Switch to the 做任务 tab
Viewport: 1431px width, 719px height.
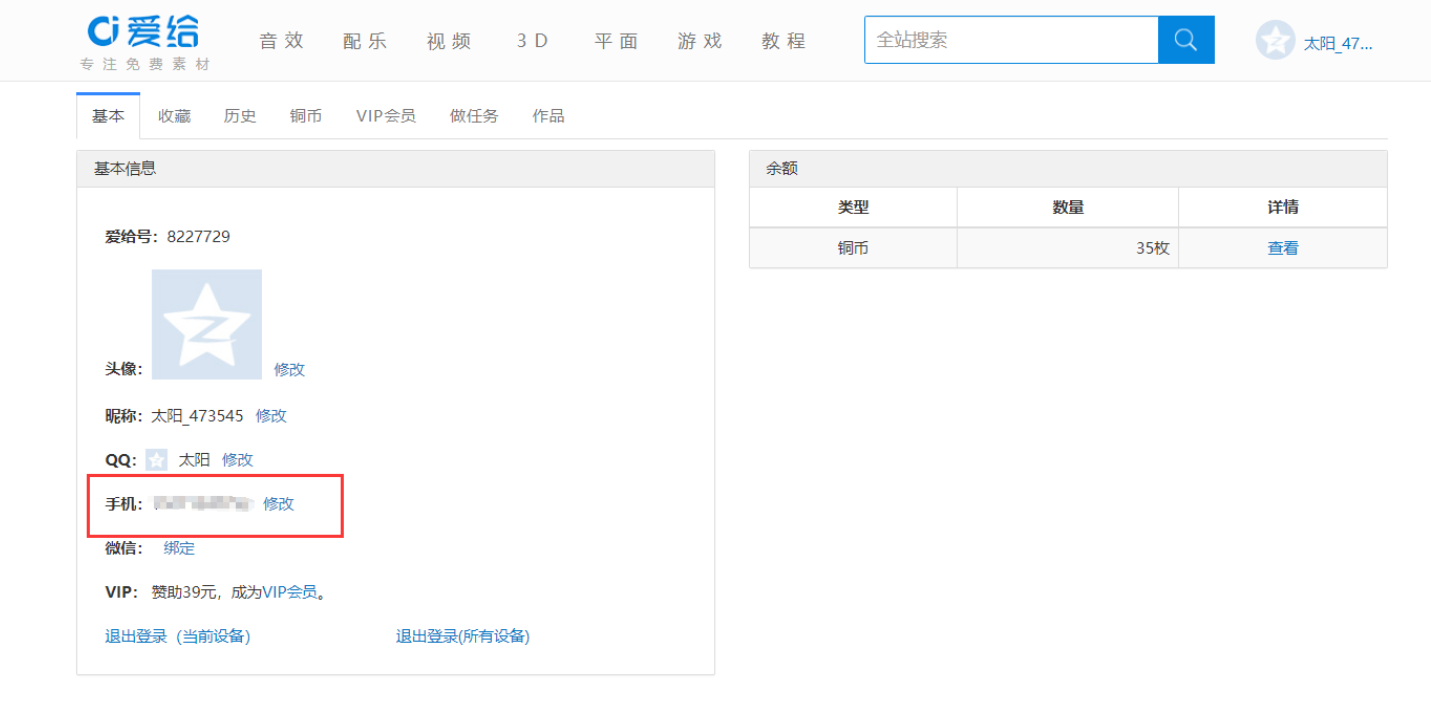pyautogui.click(x=474, y=116)
